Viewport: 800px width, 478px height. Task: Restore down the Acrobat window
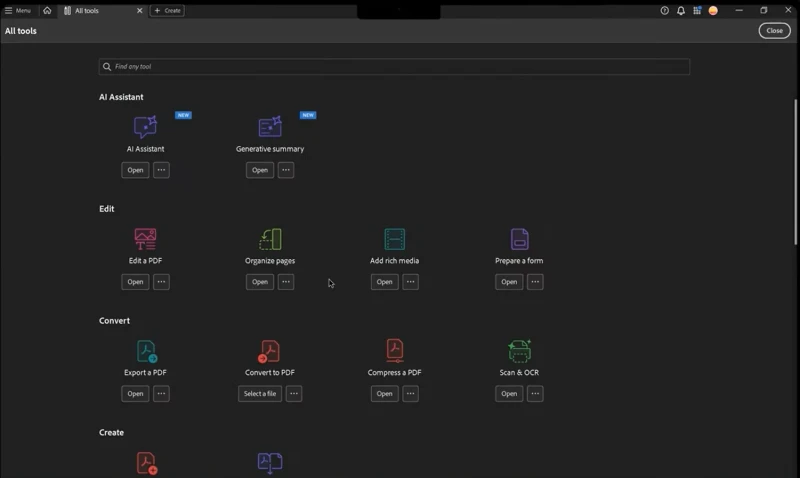764,10
